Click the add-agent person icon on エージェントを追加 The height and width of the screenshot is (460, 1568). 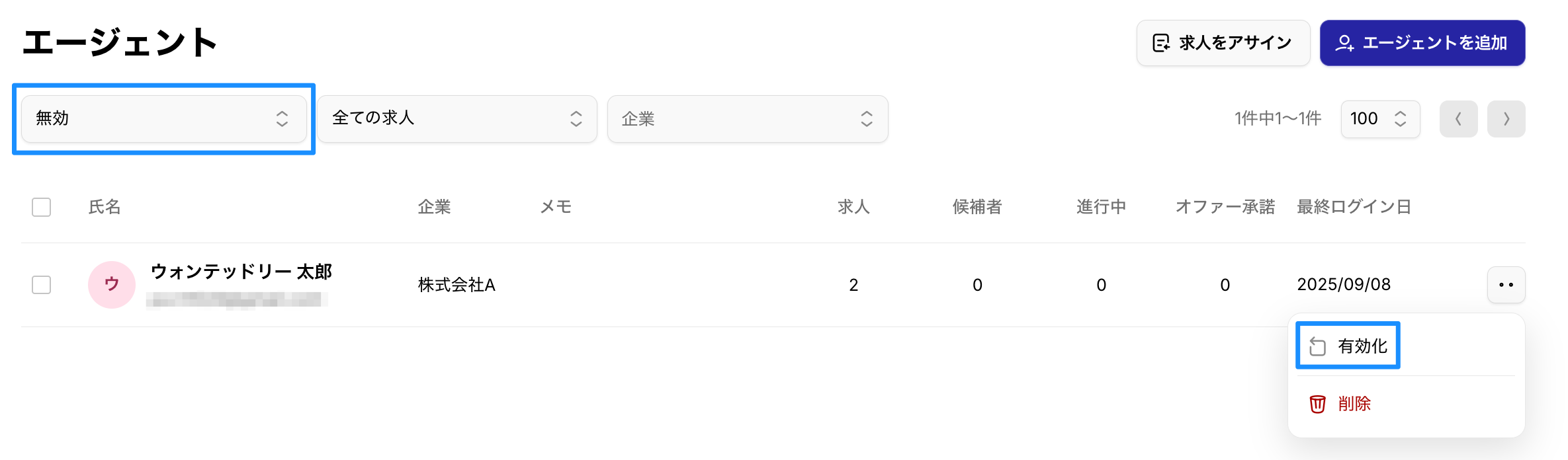click(x=1346, y=42)
